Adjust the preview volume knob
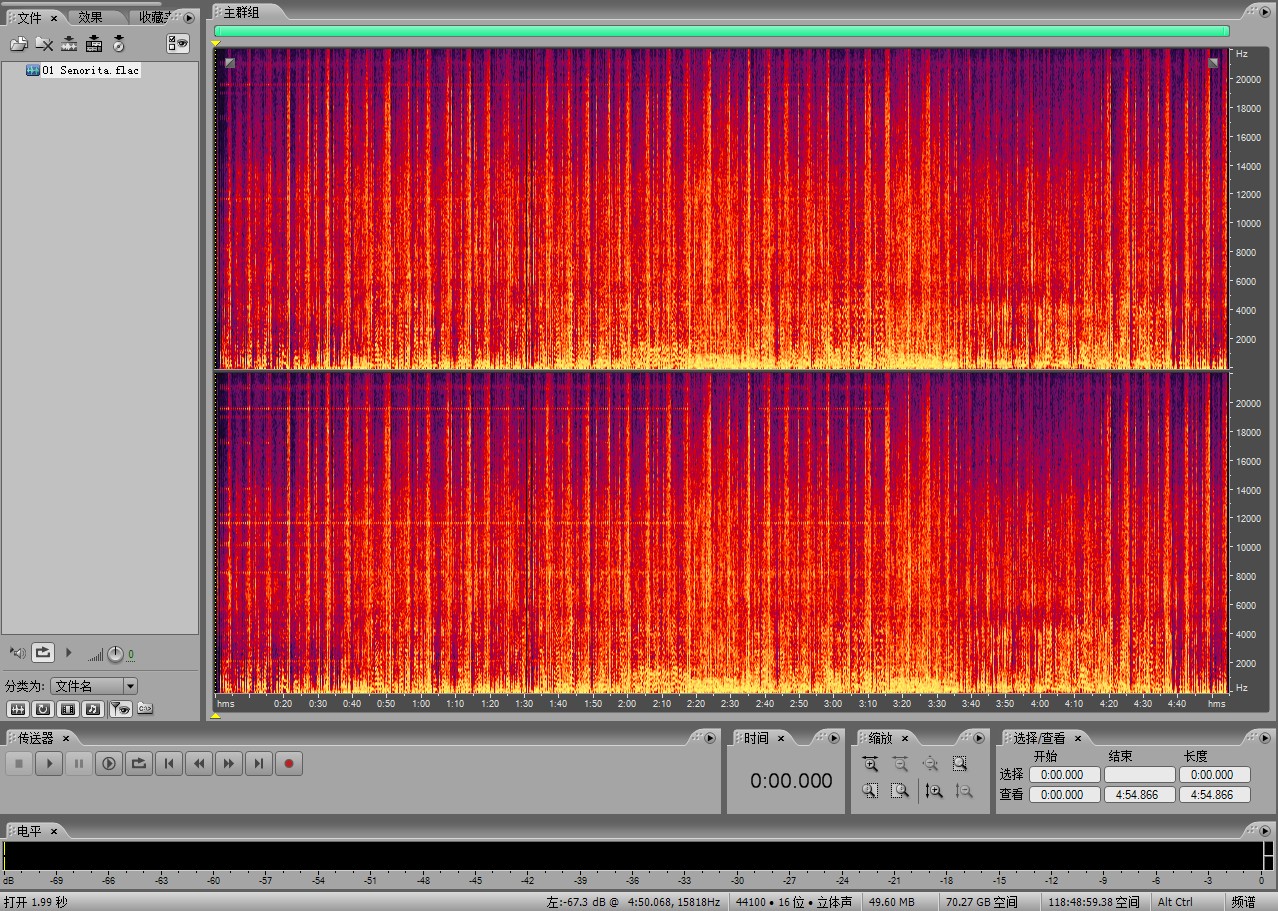 115,654
